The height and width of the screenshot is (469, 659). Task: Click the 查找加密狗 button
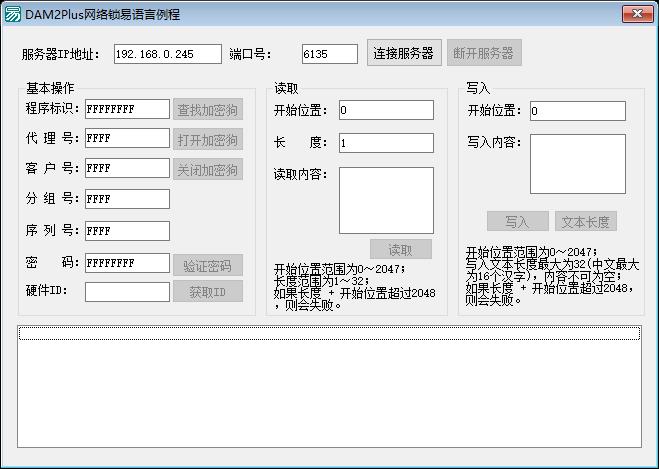tap(208, 109)
